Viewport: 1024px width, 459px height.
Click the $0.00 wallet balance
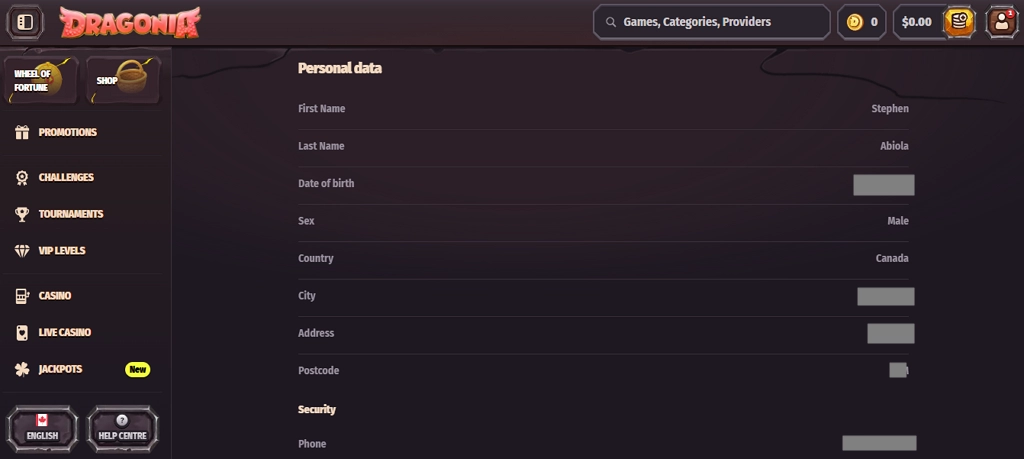pos(916,22)
